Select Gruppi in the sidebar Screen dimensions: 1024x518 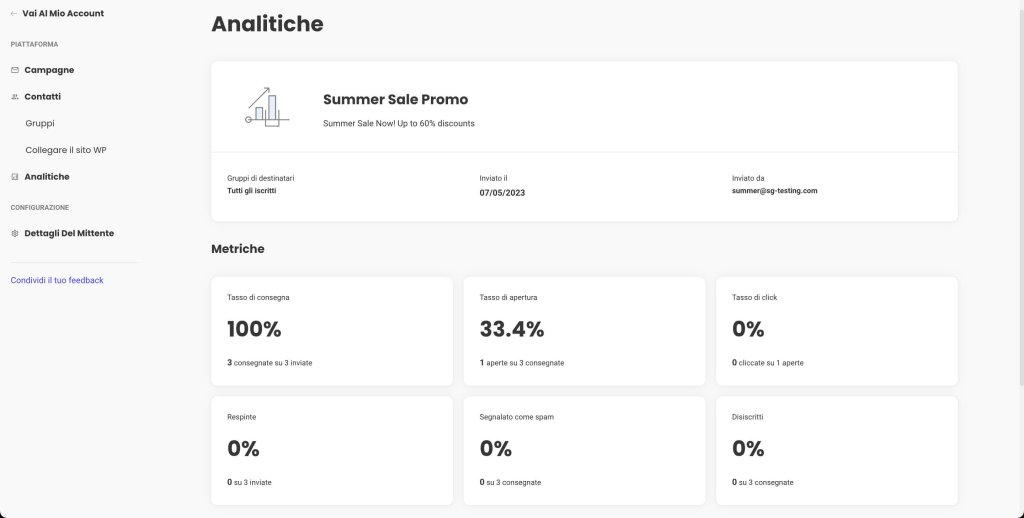point(40,123)
